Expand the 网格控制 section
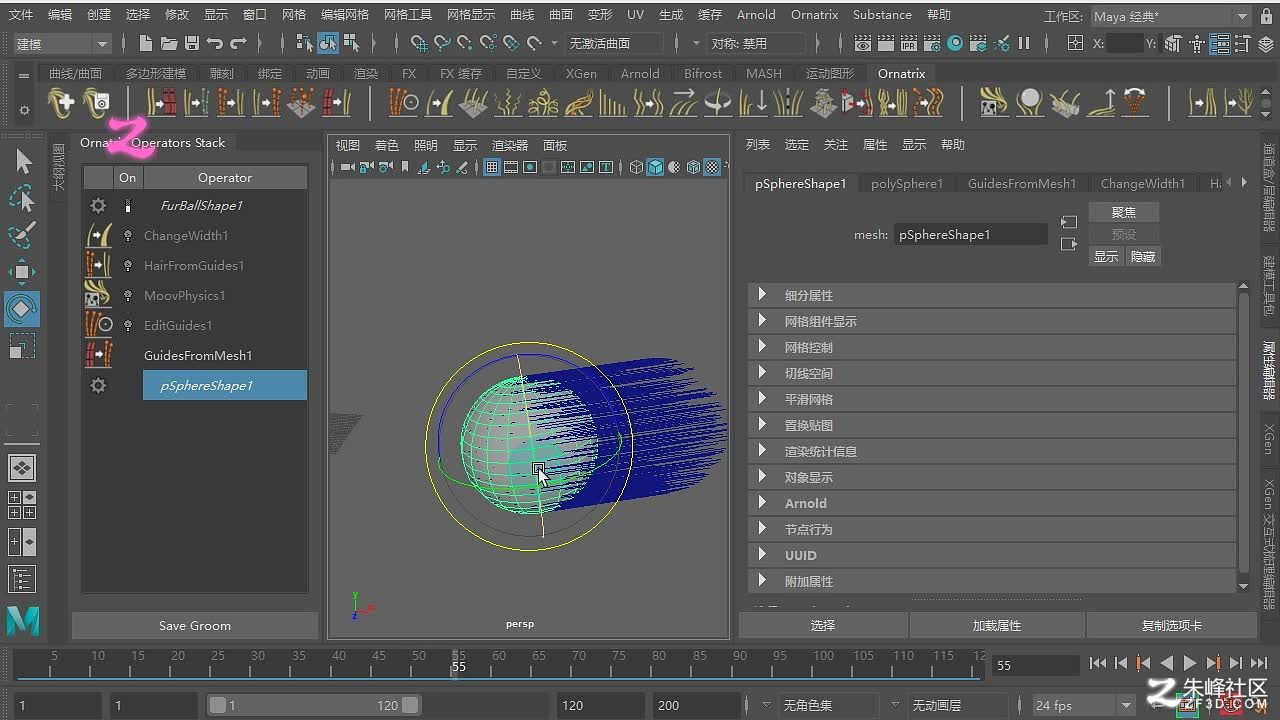1280x720 pixels. [x=992, y=347]
